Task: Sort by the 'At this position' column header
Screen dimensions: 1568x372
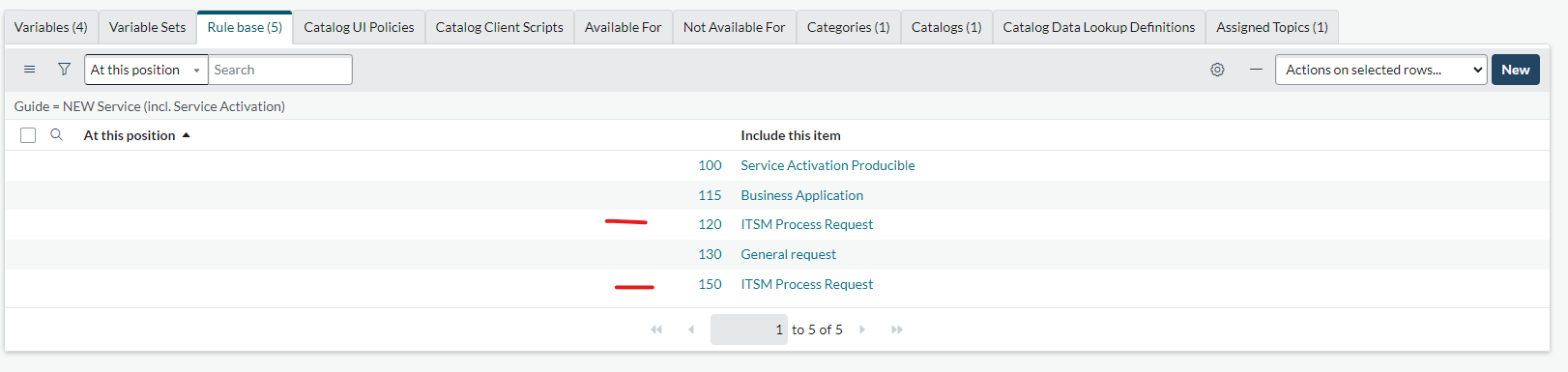Action: 130,135
